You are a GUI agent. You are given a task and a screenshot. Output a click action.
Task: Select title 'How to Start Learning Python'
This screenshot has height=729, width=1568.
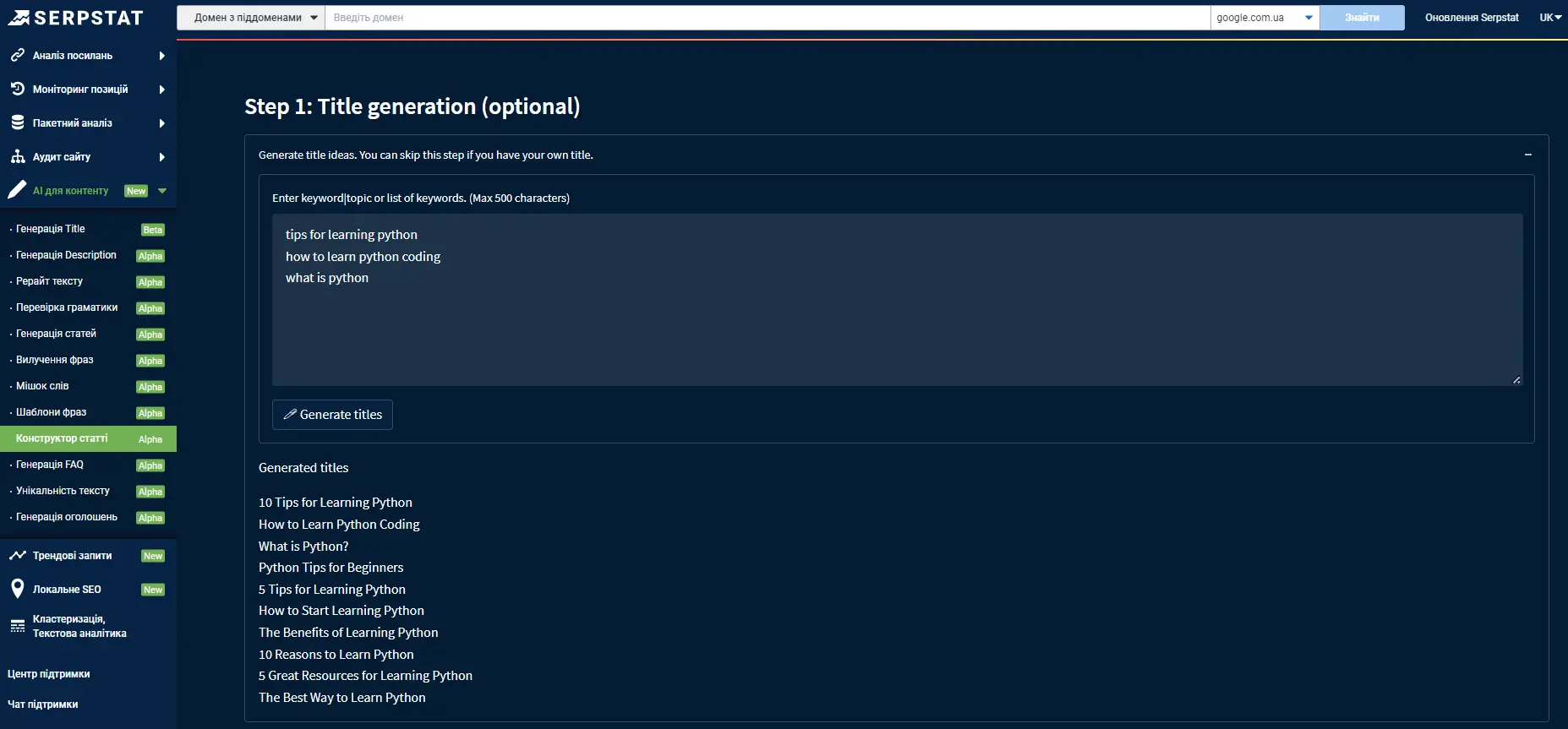coord(341,611)
